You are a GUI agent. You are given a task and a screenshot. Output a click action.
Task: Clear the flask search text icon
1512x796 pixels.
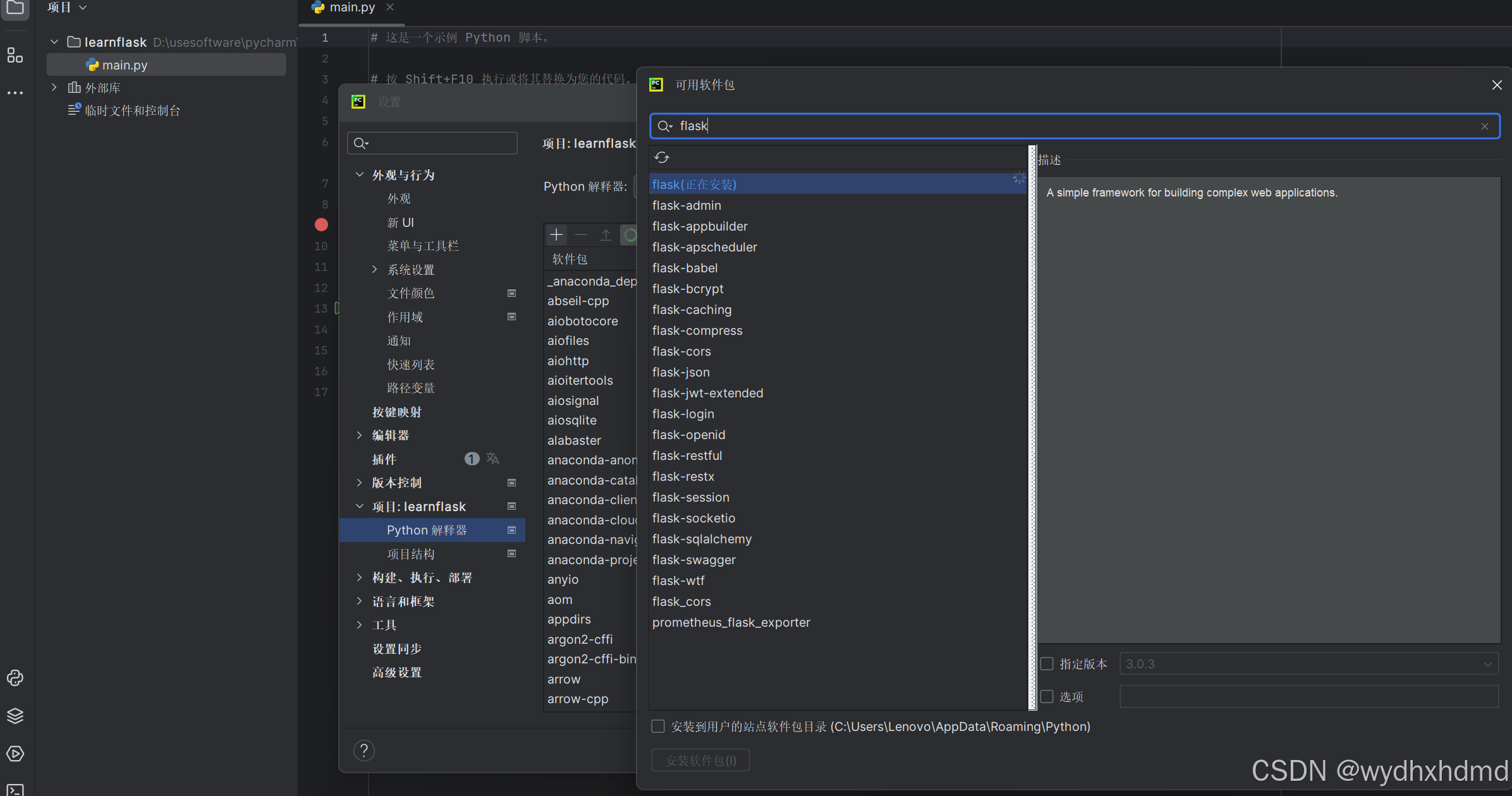(x=1485, y=126)
